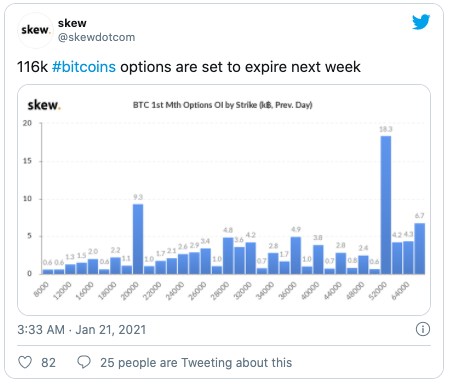
Task: Open the @skewdotcom handle link
Action: click(x=96, y=37)
